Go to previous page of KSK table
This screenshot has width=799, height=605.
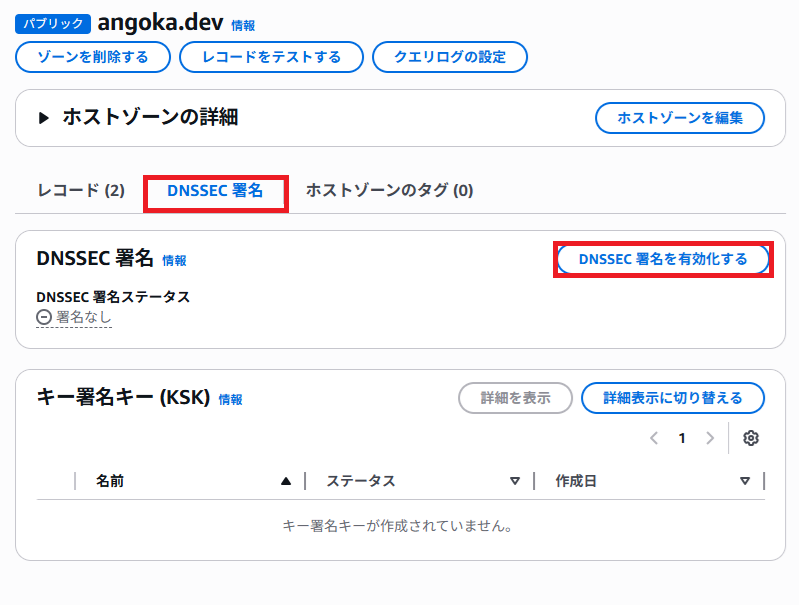click(654, 438)
